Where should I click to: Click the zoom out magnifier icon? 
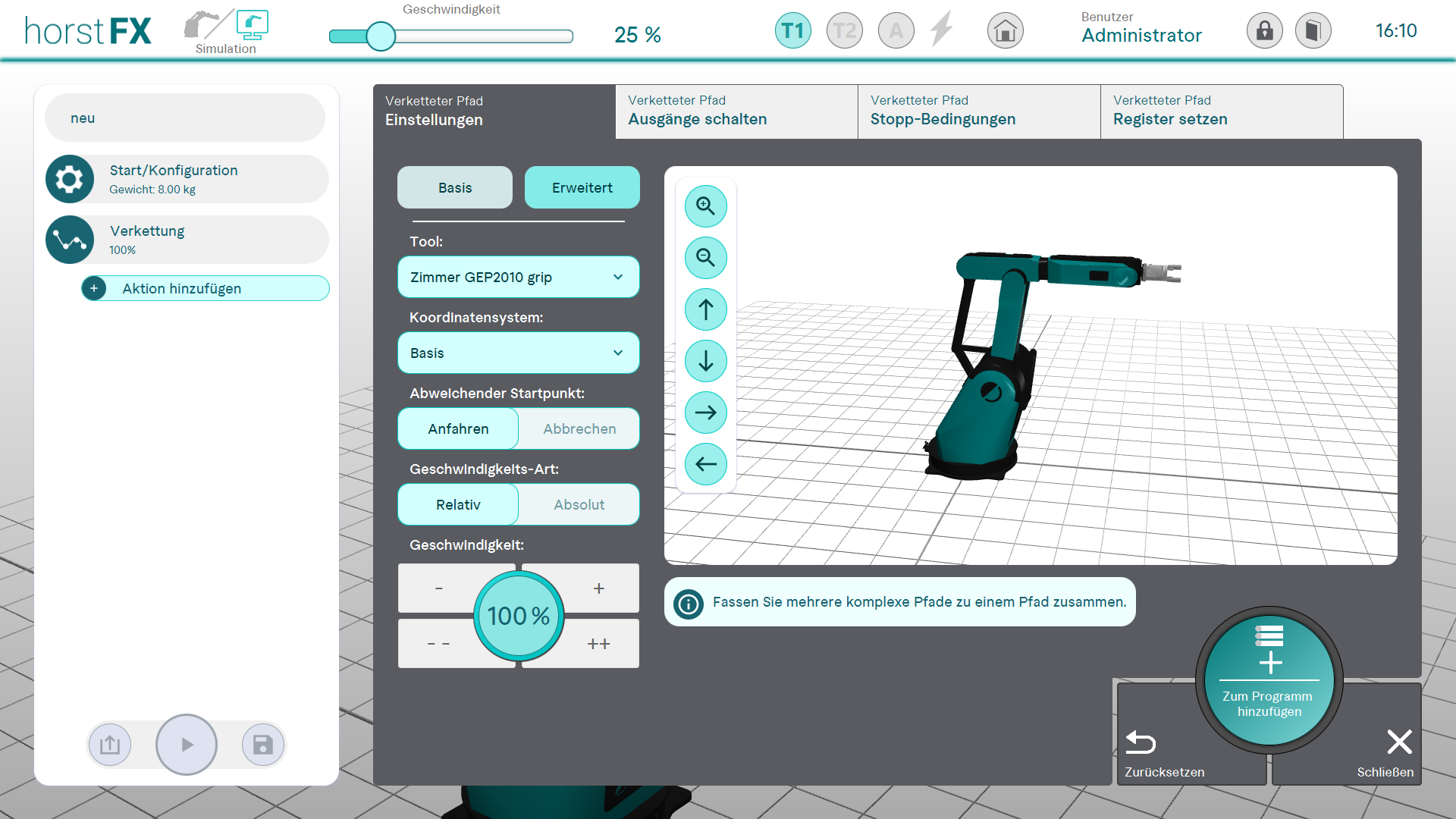tap(705, 258)
